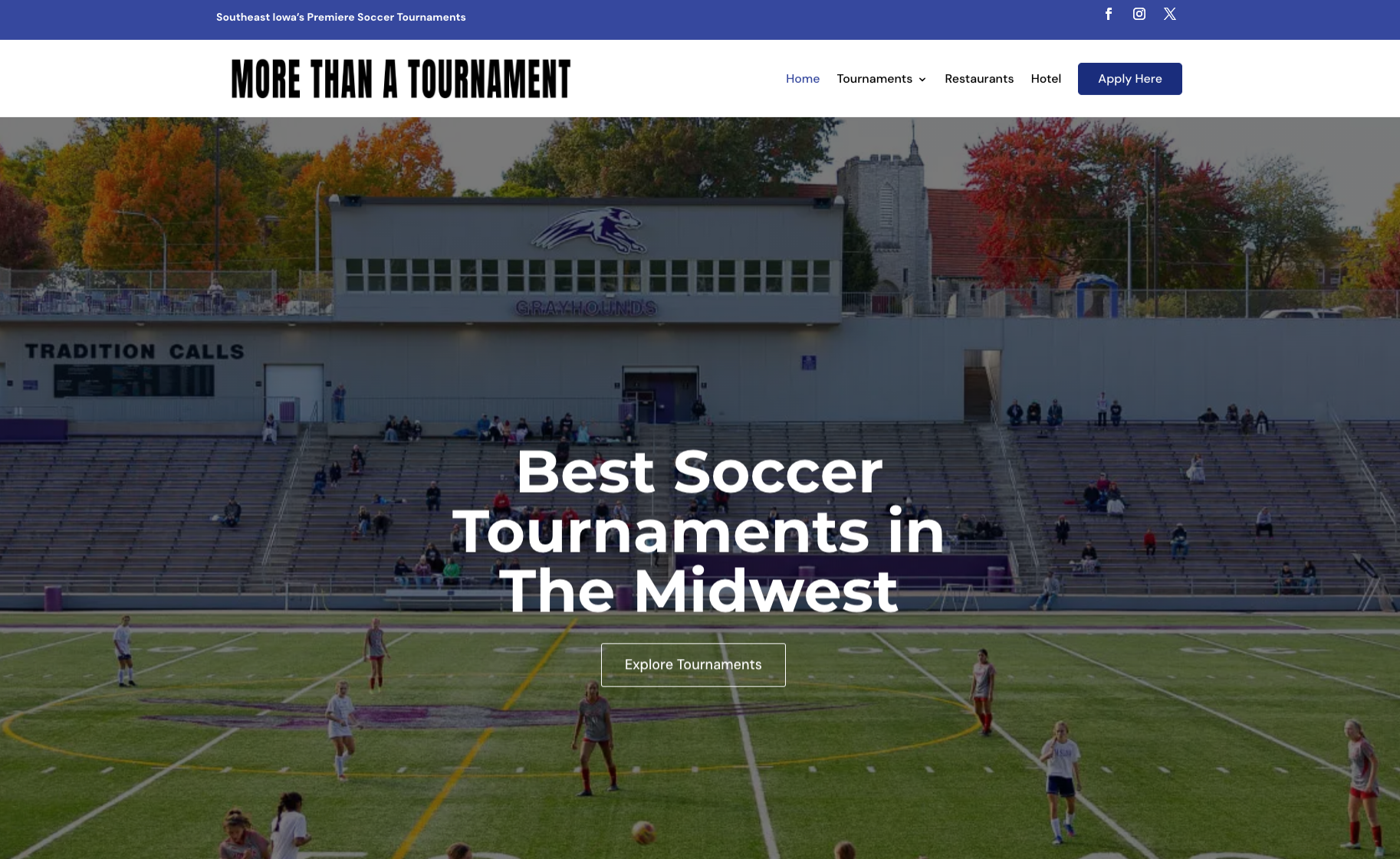Open the Restaurants nav link
The height and width of the screenshot is (859, 1400).
[x=979, y=79]
